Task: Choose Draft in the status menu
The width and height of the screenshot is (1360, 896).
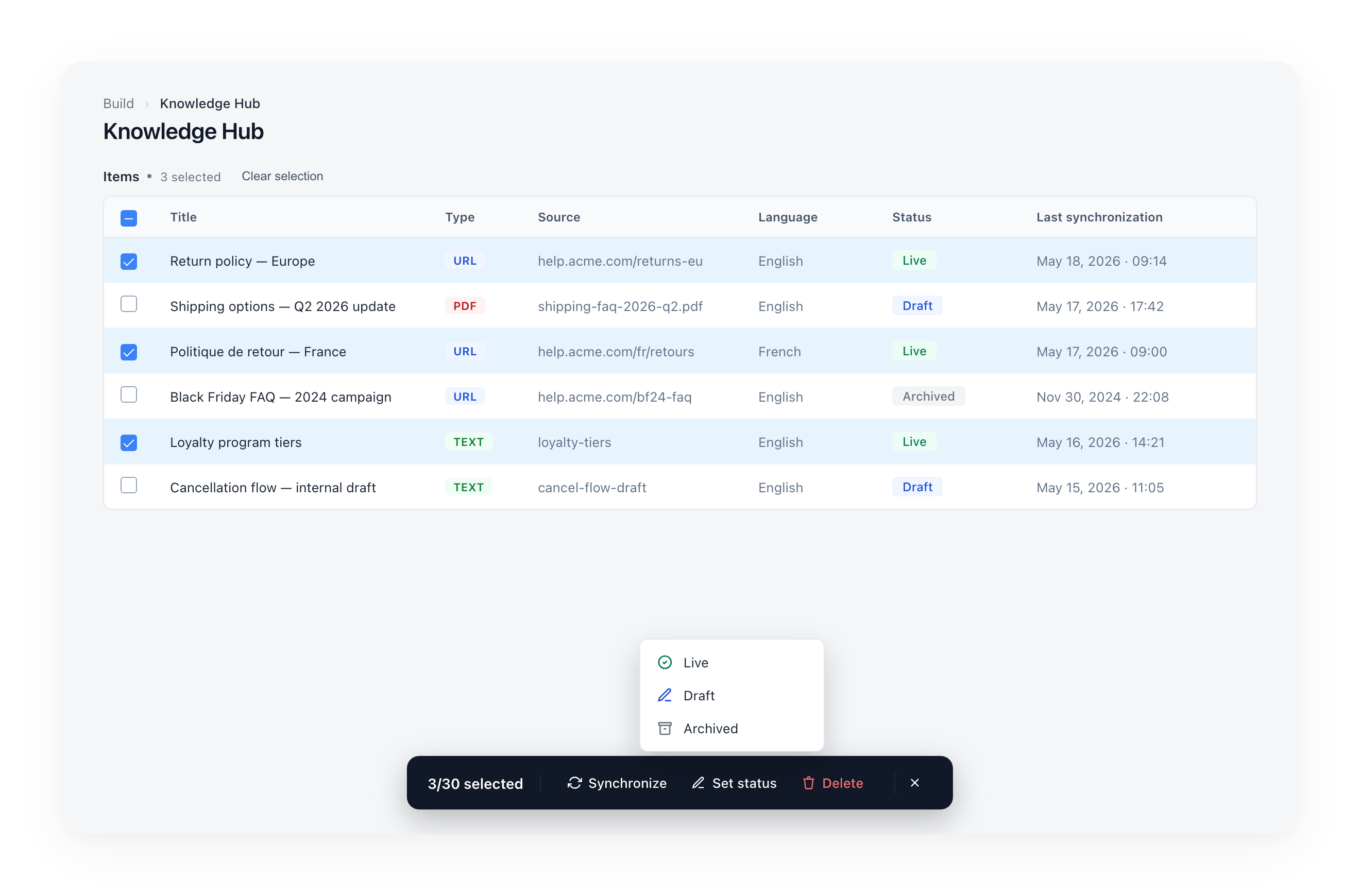Action: tap(731, 695)
